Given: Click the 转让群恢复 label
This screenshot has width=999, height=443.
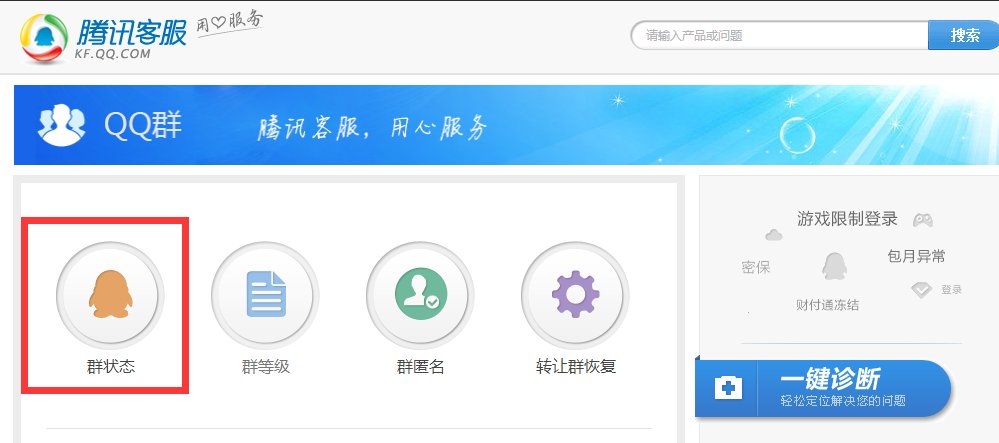Looking at the screenshot, I should [576, 367].
